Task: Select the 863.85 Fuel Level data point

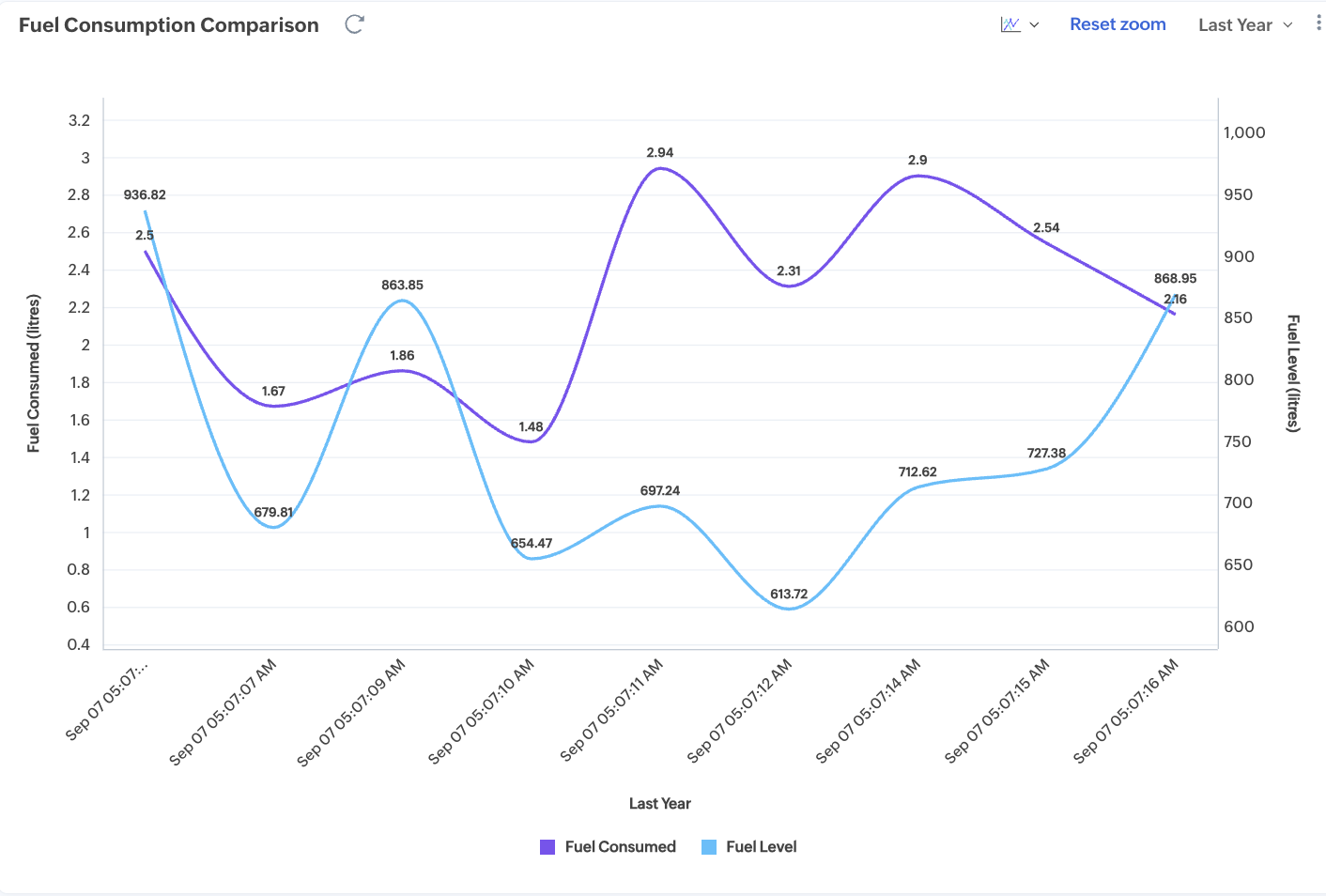Action: [x=403, y=301]
